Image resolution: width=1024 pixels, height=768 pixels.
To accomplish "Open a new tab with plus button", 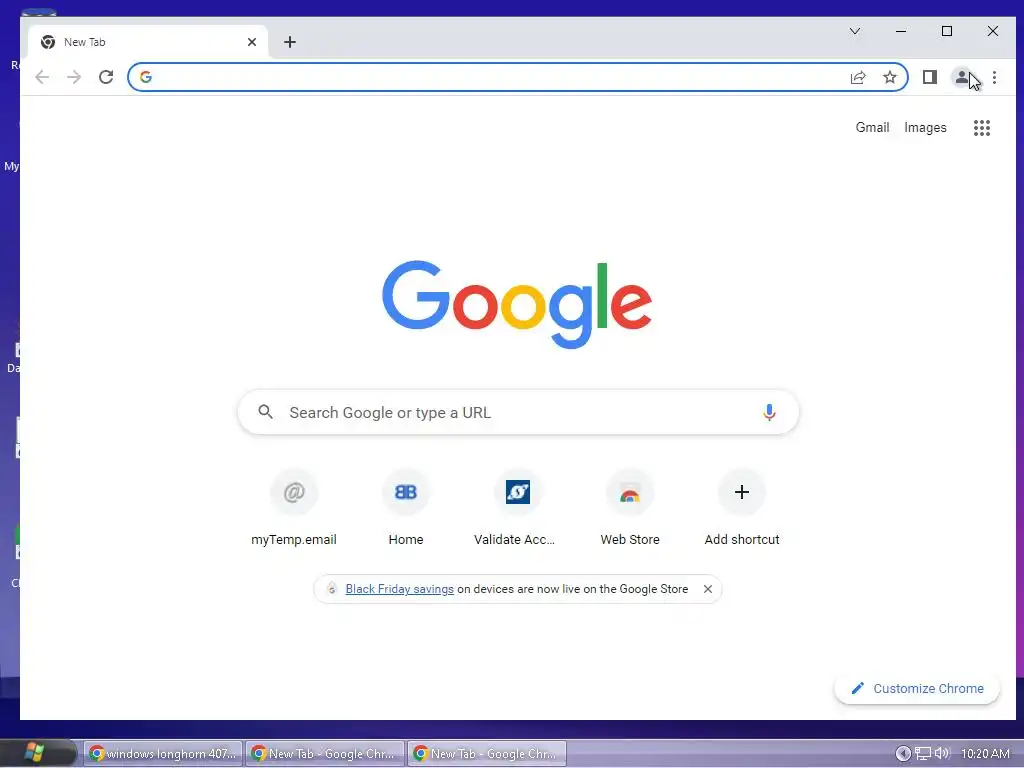I will 290,42.
